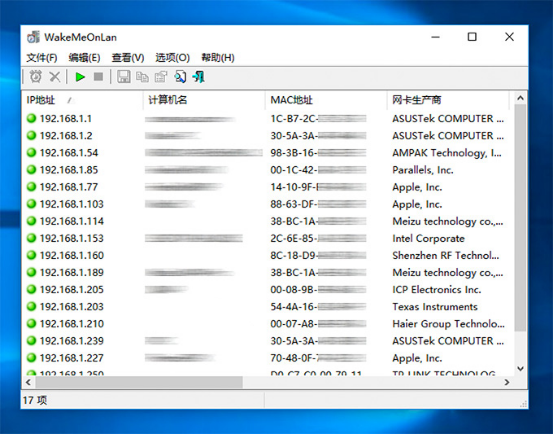554x434 pixels.
Task: Sort by the IP地址 column header
Action: point(83,100)
